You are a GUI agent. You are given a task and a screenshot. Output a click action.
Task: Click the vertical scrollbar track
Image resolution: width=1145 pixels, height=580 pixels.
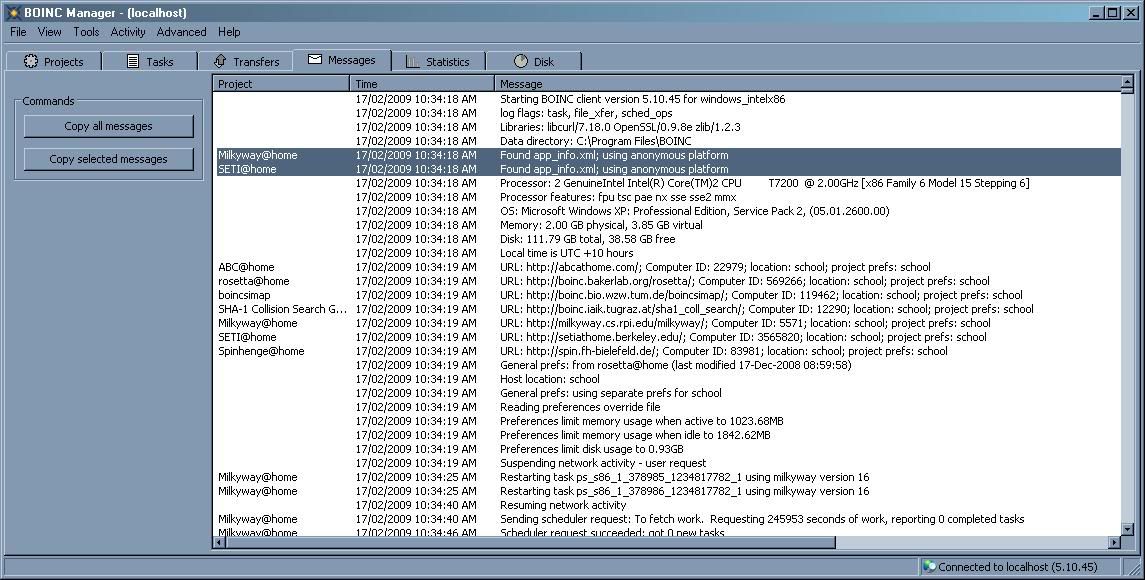click(x=1127, y=307)
